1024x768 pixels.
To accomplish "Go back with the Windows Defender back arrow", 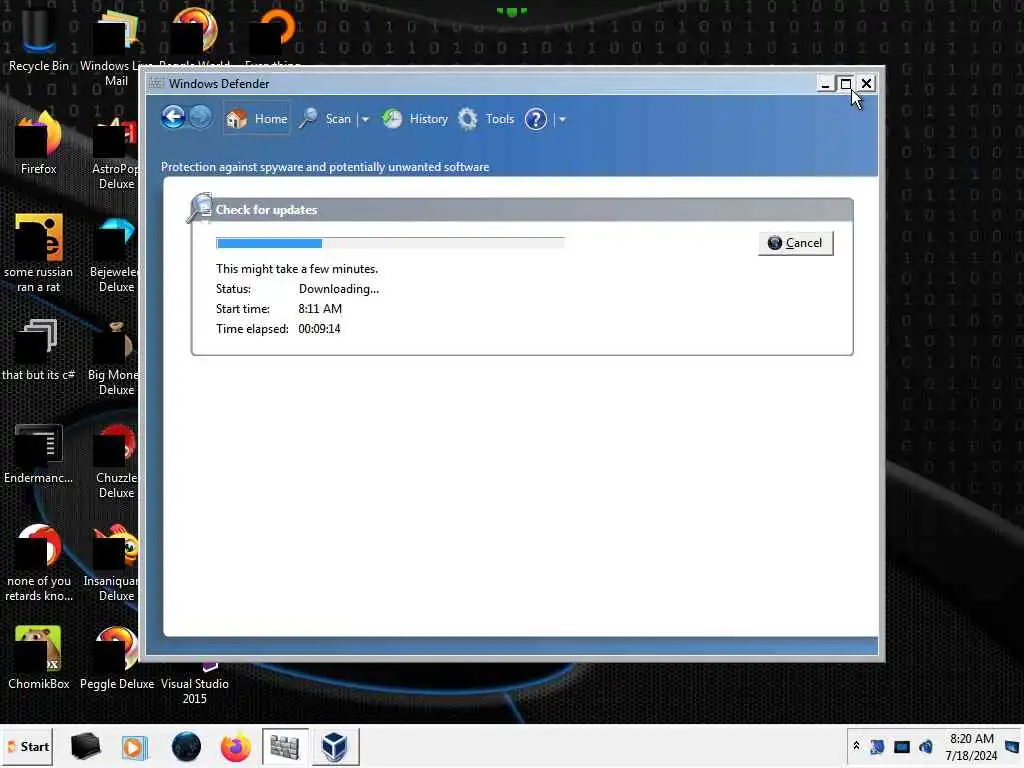I will (173, 118).
